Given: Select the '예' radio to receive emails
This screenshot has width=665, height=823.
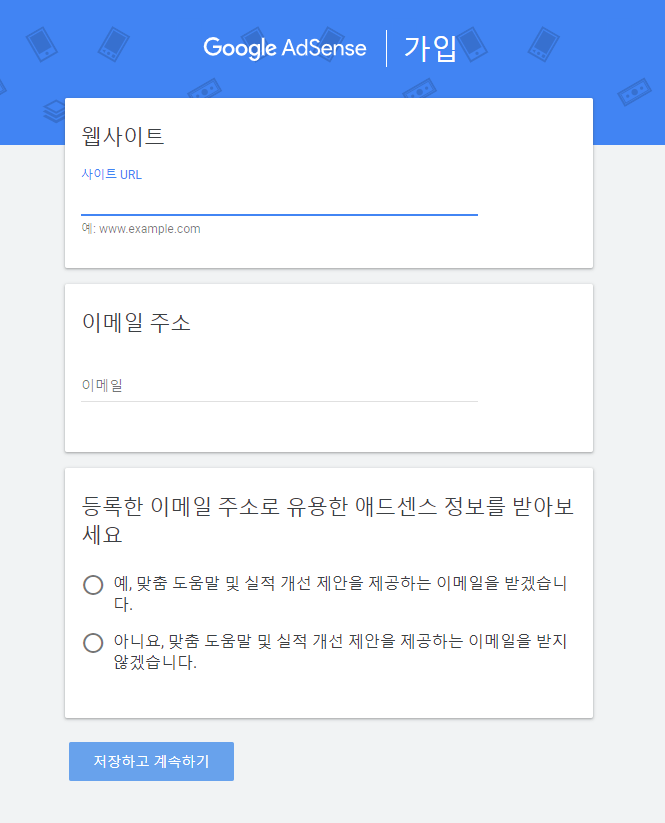Looking at the screenshot, I should tap(93, 585).
